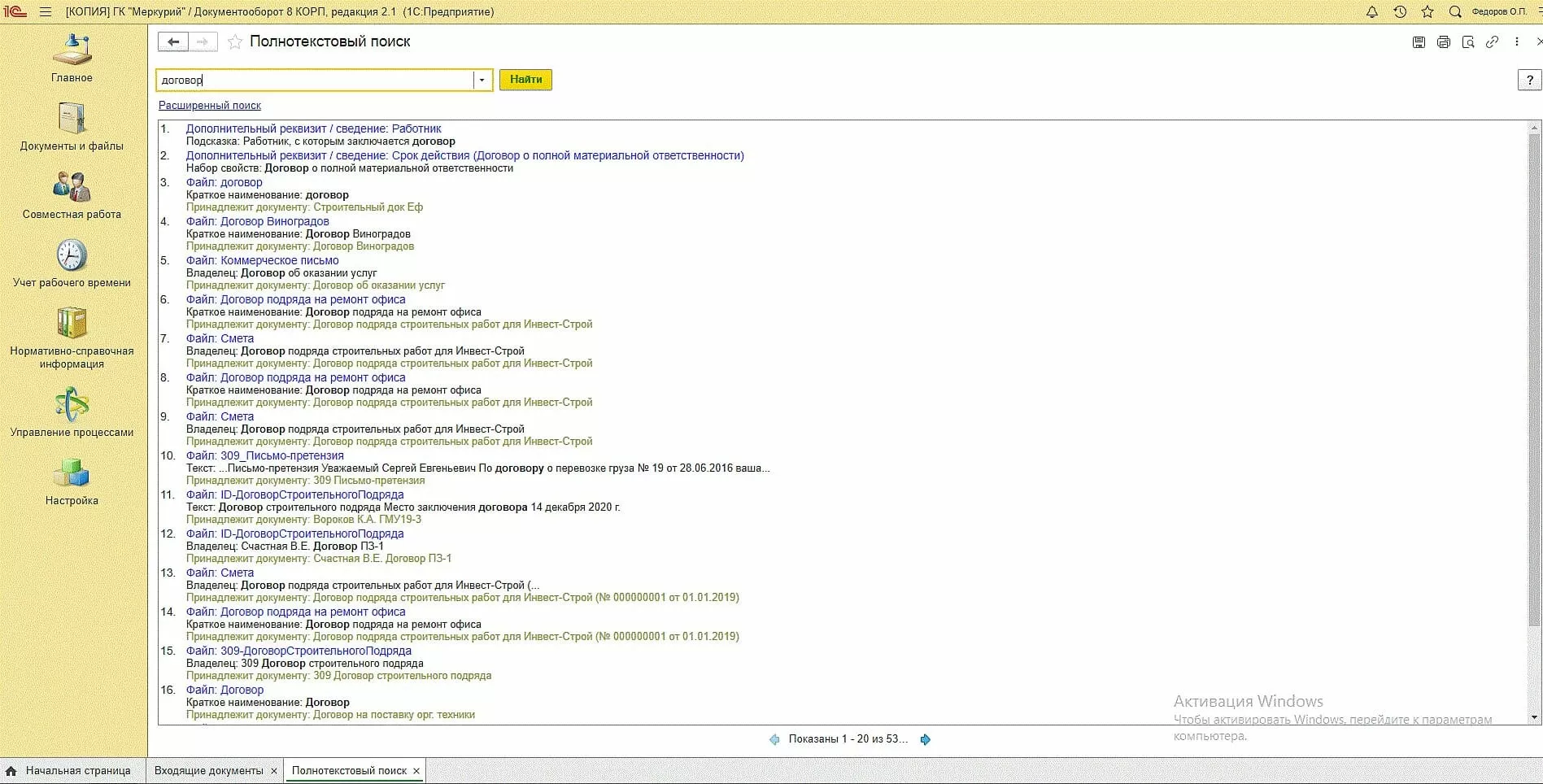Close the Входящие документы tab
This screenshot has height=784, width=1543.
click(x=274, y=771)
